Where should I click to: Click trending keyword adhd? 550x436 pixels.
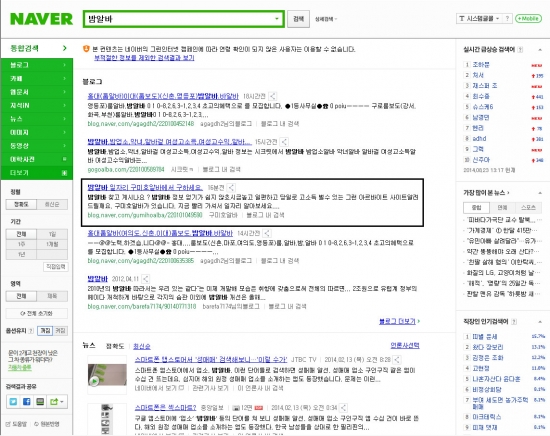(x=479, y=139)
